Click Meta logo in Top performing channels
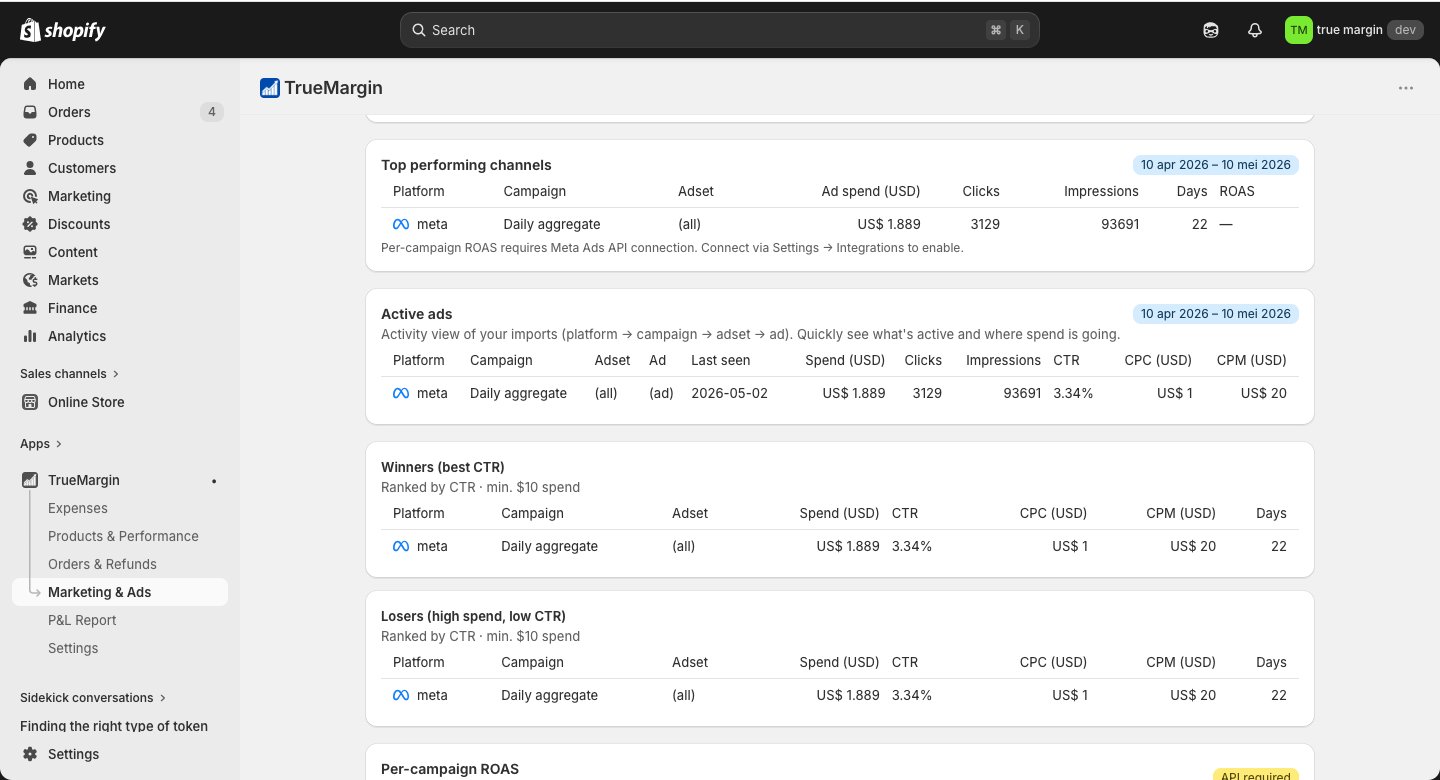Screen dimensions: 1440x780 [x=401, y=224]
